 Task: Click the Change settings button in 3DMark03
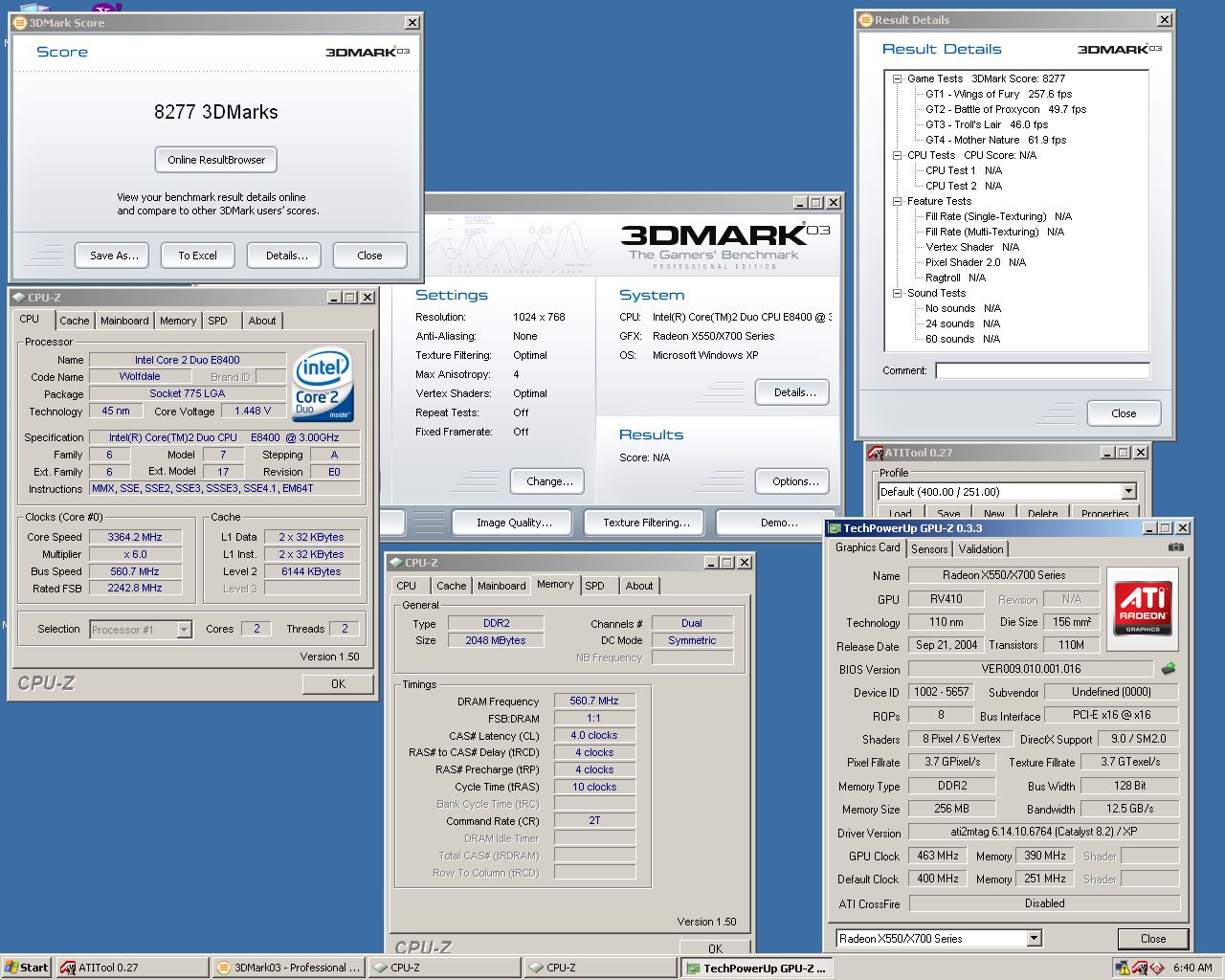549,481
